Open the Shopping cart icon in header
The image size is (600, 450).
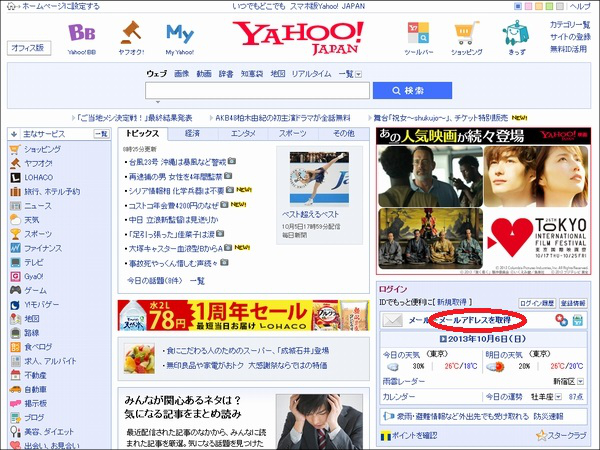point(466,33)
